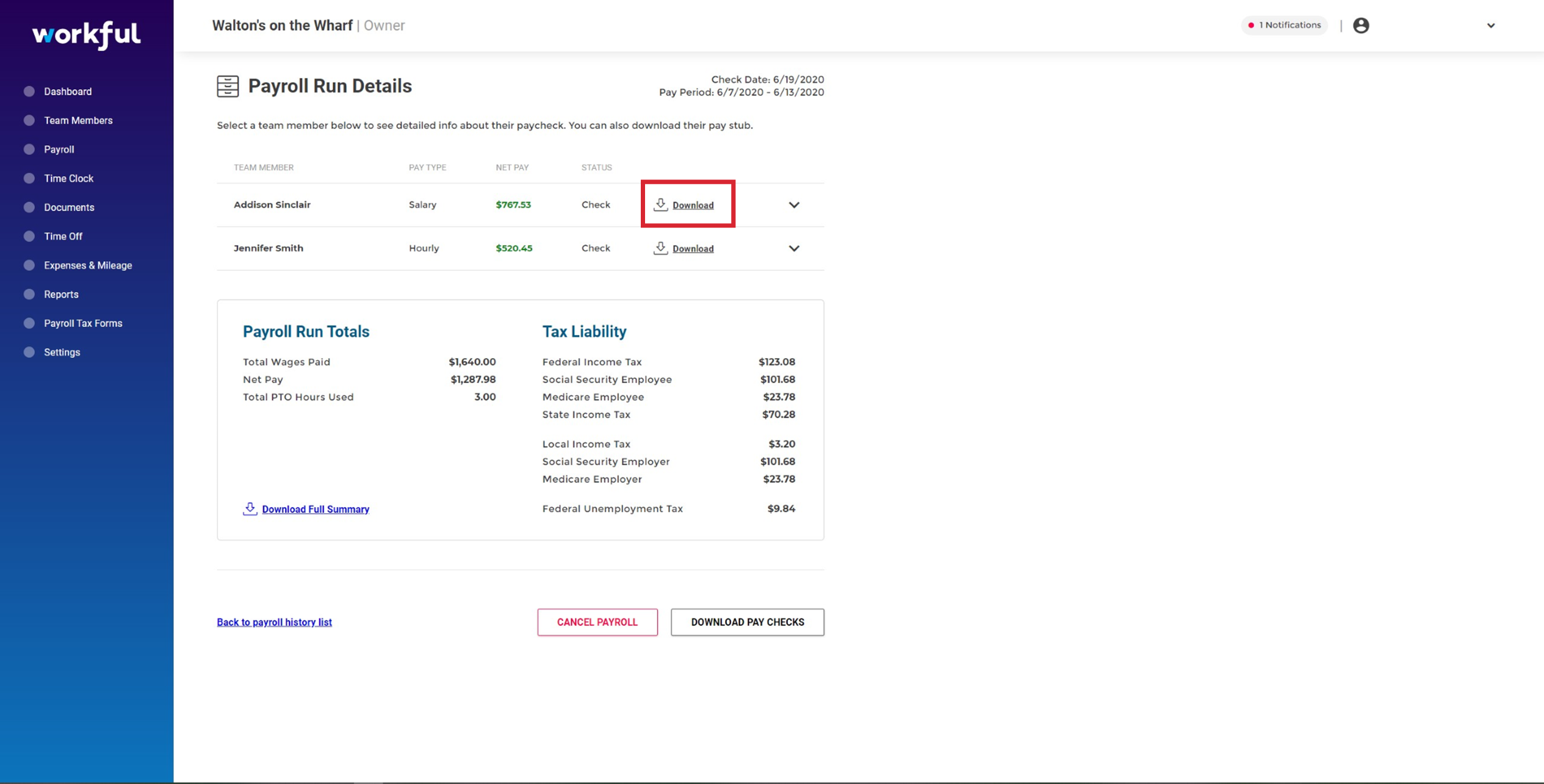Open Documents section in sidebar
Image resolution: width=1544 pixels, height=784 pixels.
(x=69, y=207)
